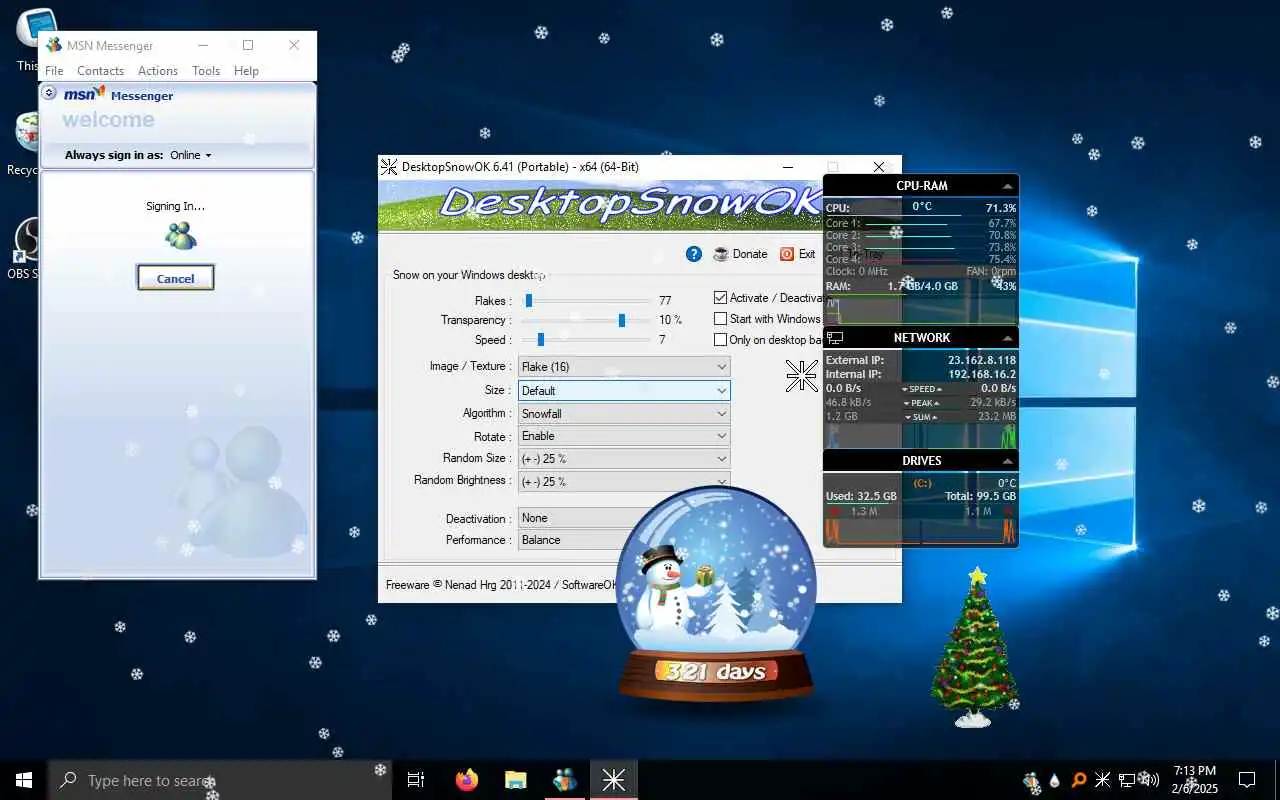Open File Explorer from the taskbar
This screenshot has height=800, width=1280.
pos(515,780)
